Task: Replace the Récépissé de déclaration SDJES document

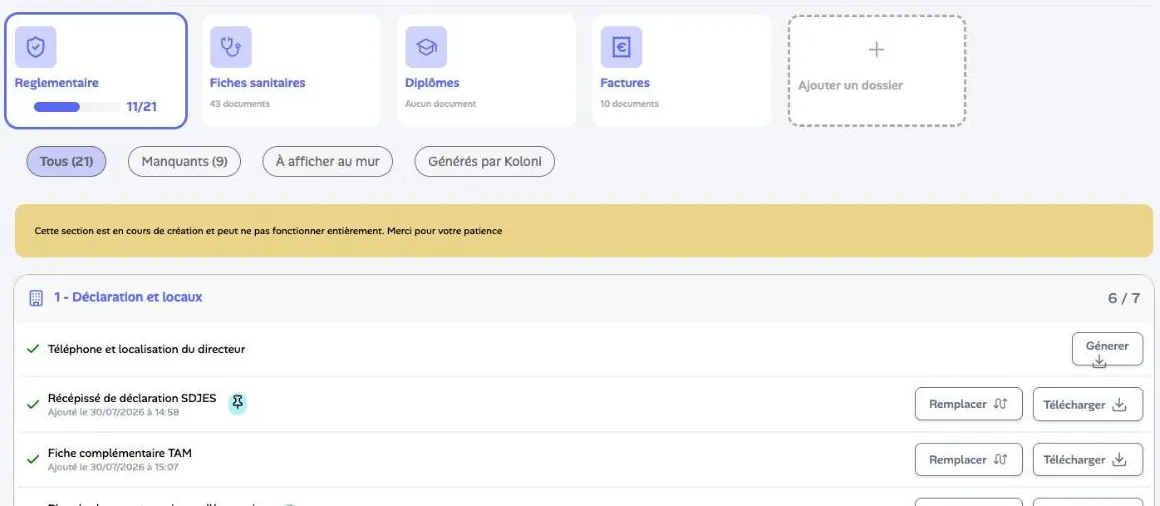Action: pyautogui.click(x=968, y=404)
